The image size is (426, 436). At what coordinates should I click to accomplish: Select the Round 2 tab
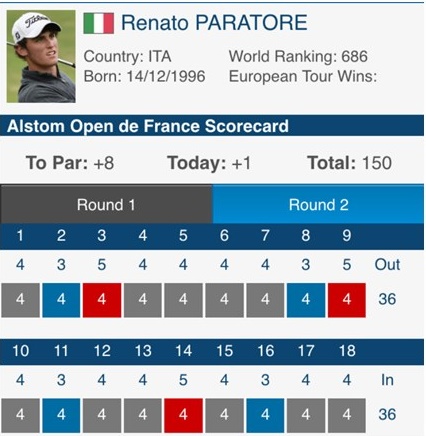[318, 204]
